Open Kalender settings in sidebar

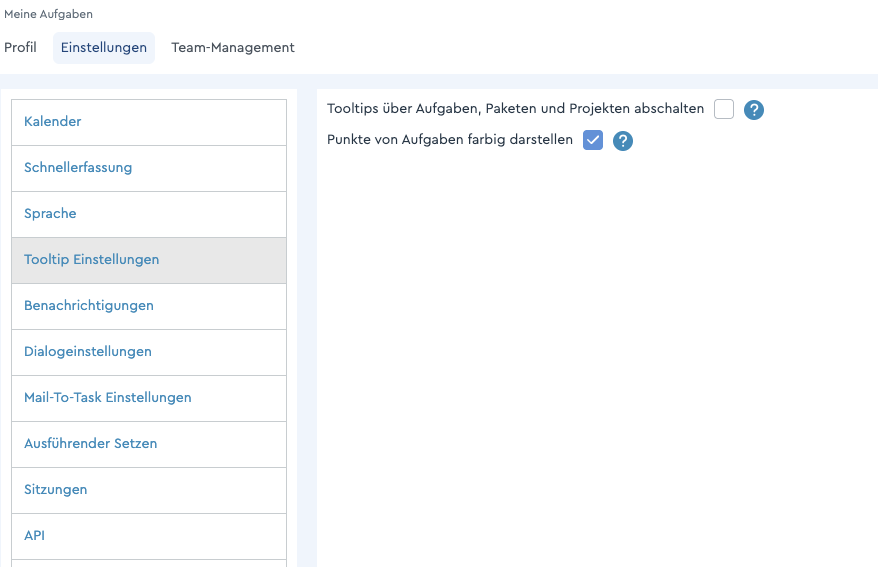(53, 122)
